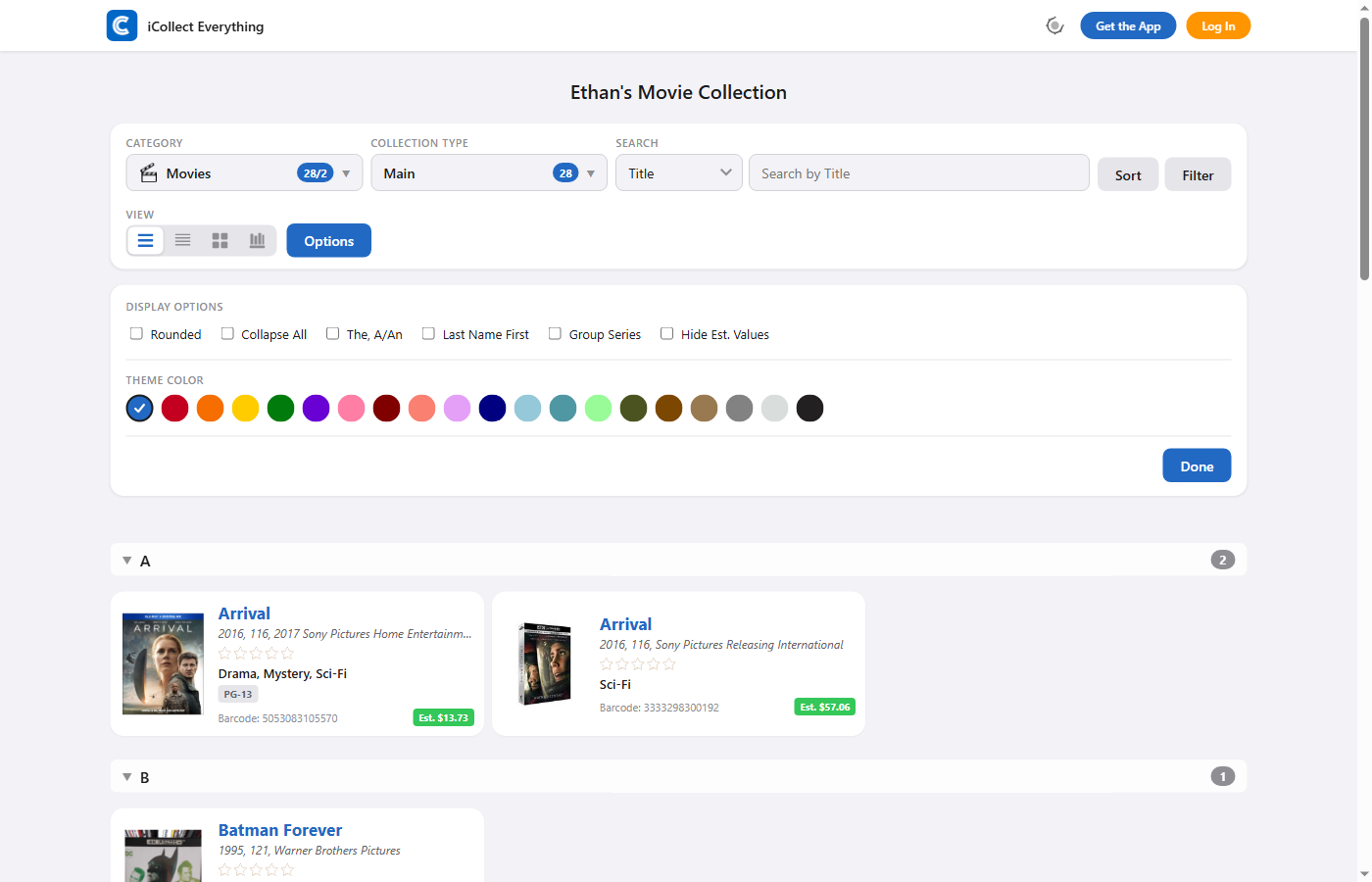Screen dimensions: 1372x882
Task: Select the default list view icon
Action: click(x=145, y=240)
